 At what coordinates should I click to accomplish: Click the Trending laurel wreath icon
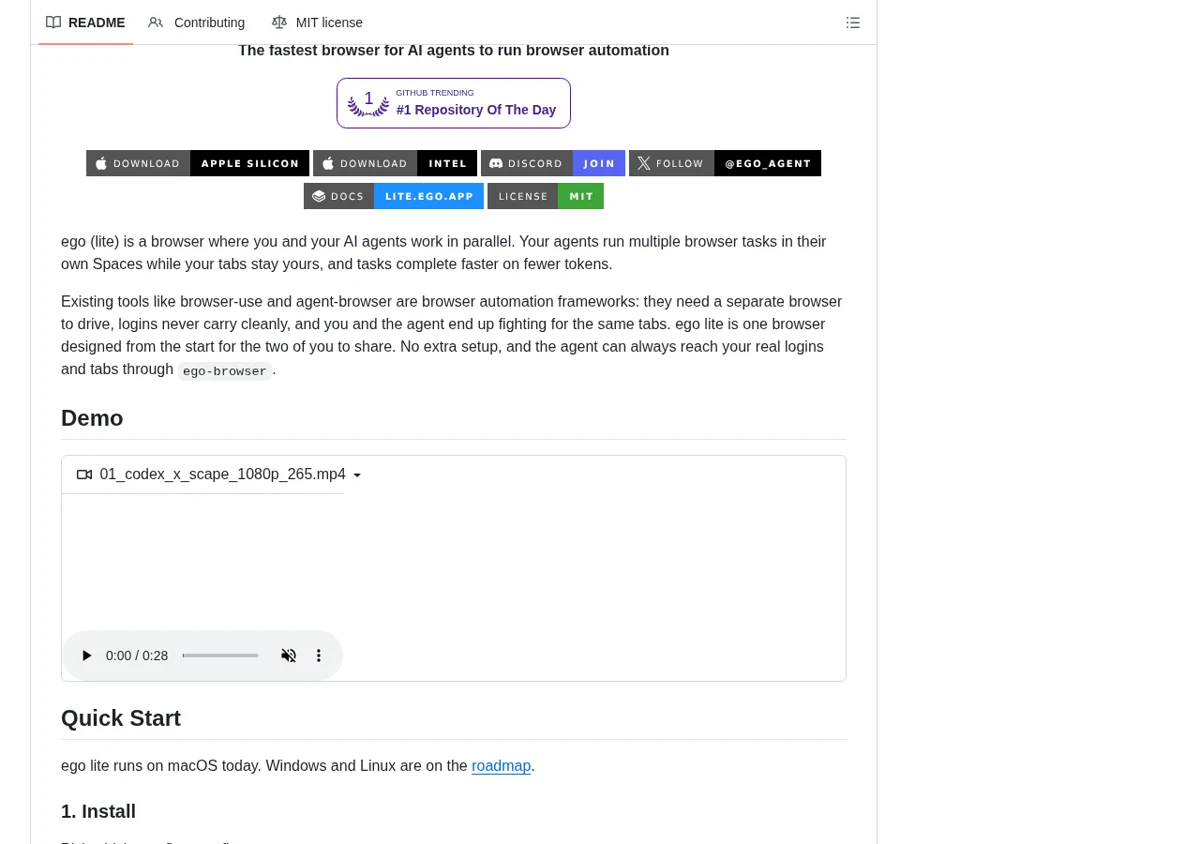[368, 103]
